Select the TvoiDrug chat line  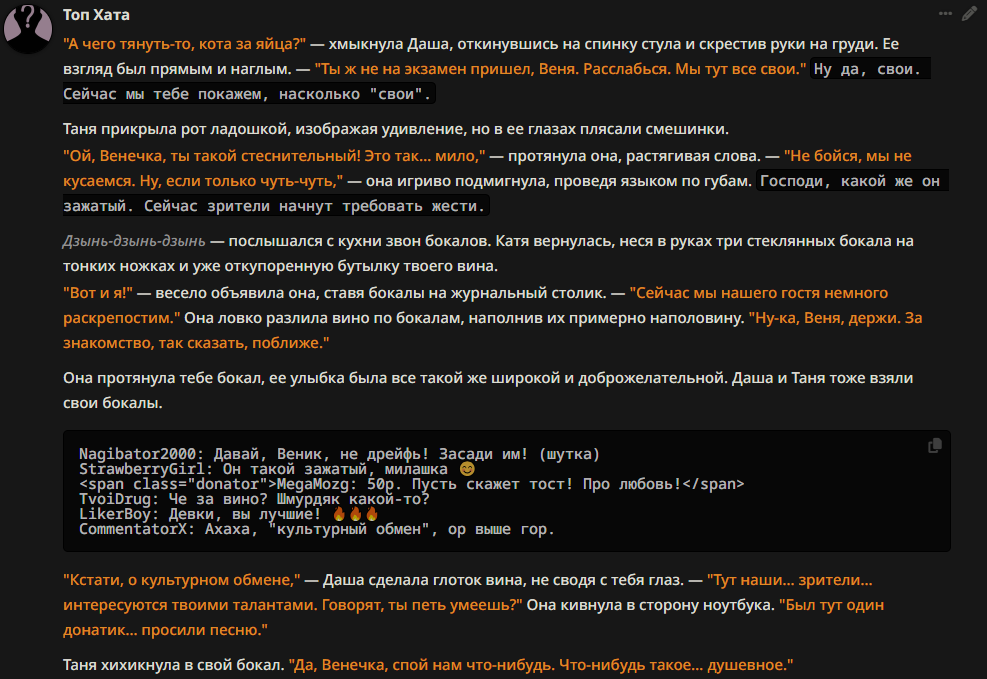[x=254, y=499]
